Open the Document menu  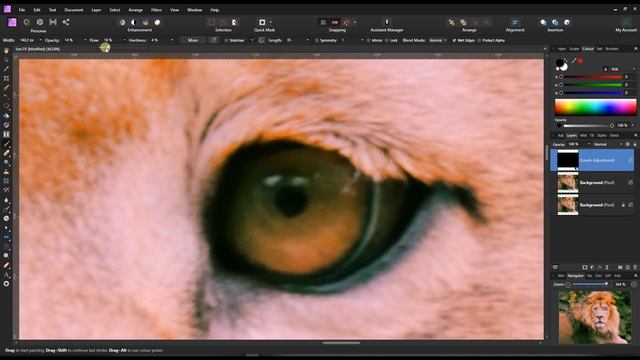(73, 10)
